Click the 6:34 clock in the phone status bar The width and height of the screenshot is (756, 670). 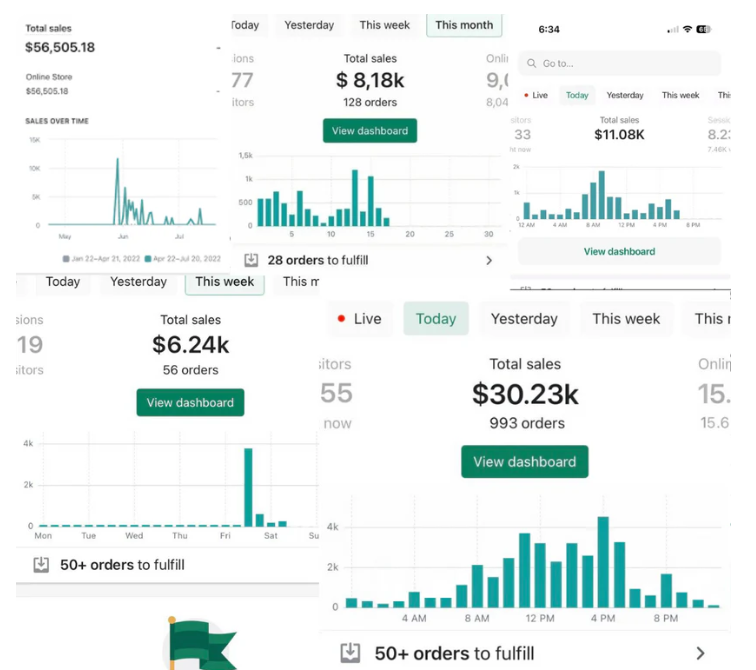(x=549, y=29)
